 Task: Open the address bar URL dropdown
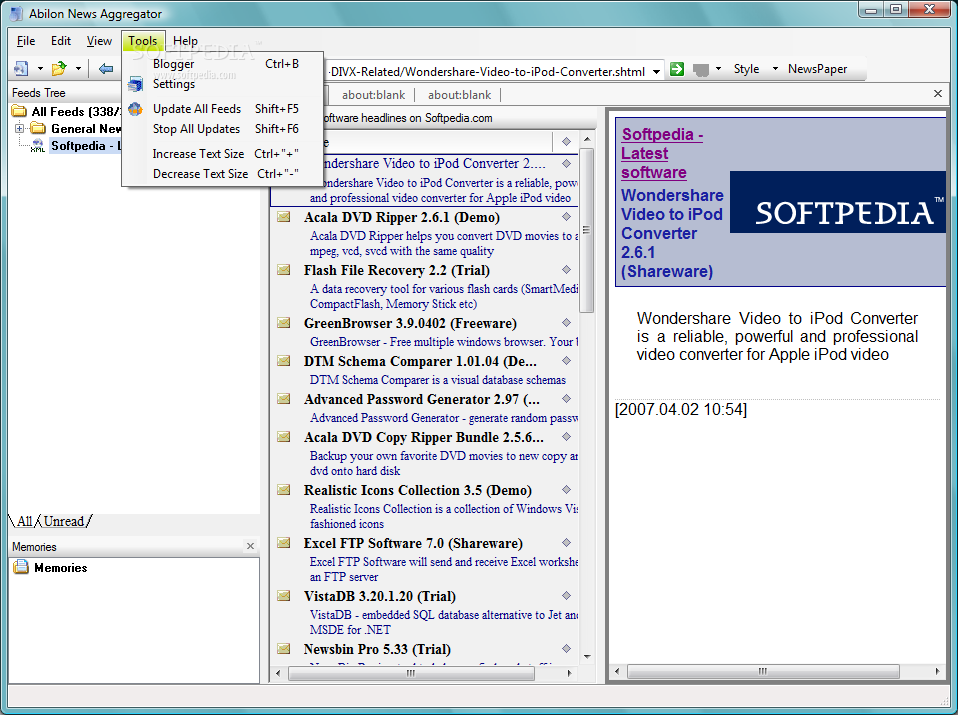(x=656, y=72)
